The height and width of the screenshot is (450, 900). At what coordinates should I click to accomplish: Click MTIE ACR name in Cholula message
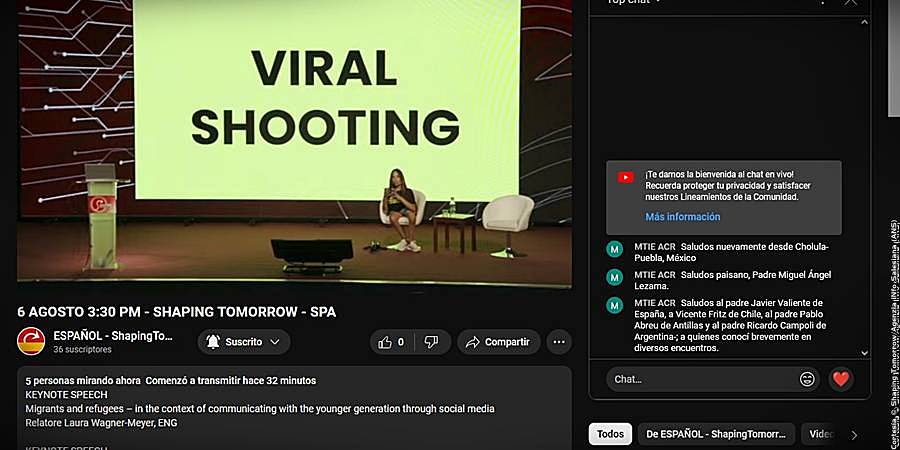click(654, 246)
